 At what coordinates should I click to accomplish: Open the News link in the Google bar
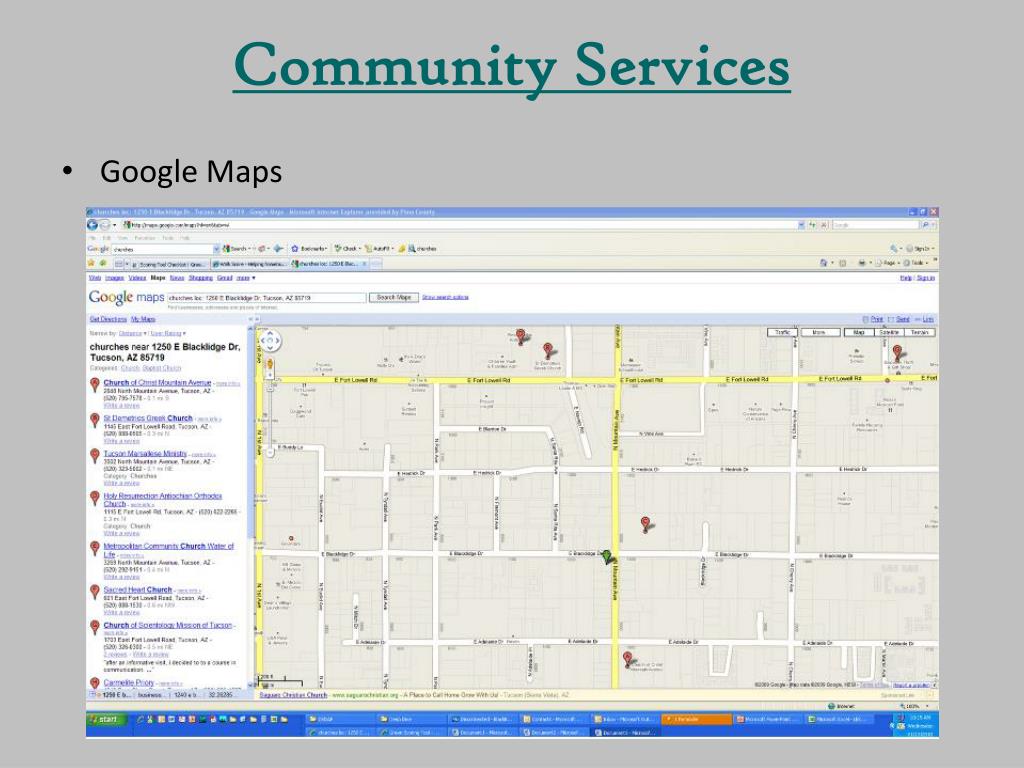point(177,278)
